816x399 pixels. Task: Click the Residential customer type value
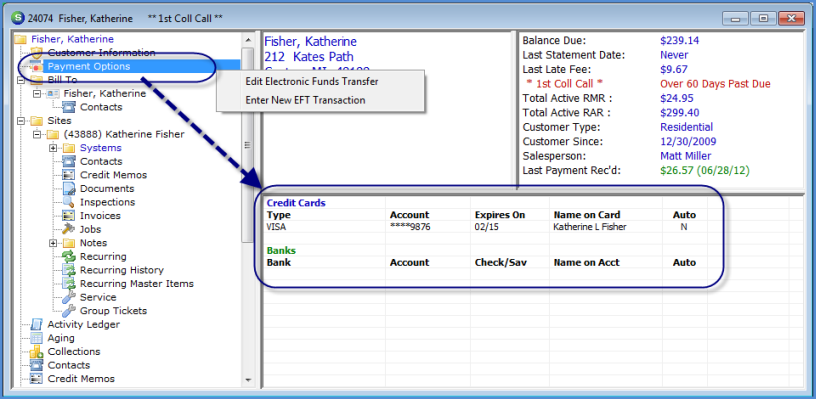click(x=686, y=127)
